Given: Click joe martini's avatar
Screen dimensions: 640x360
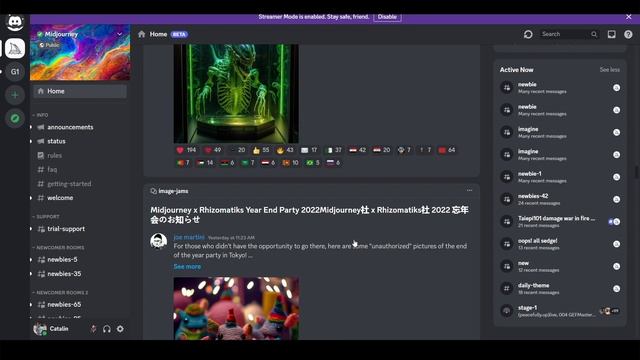Looking at the screenshot, I should 158,241.
